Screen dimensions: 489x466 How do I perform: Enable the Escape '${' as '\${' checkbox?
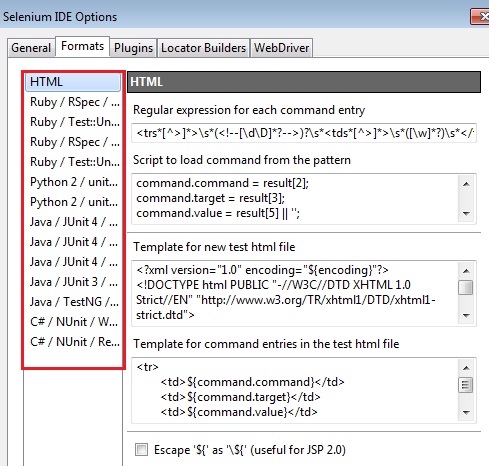click(x=141, y=449)
